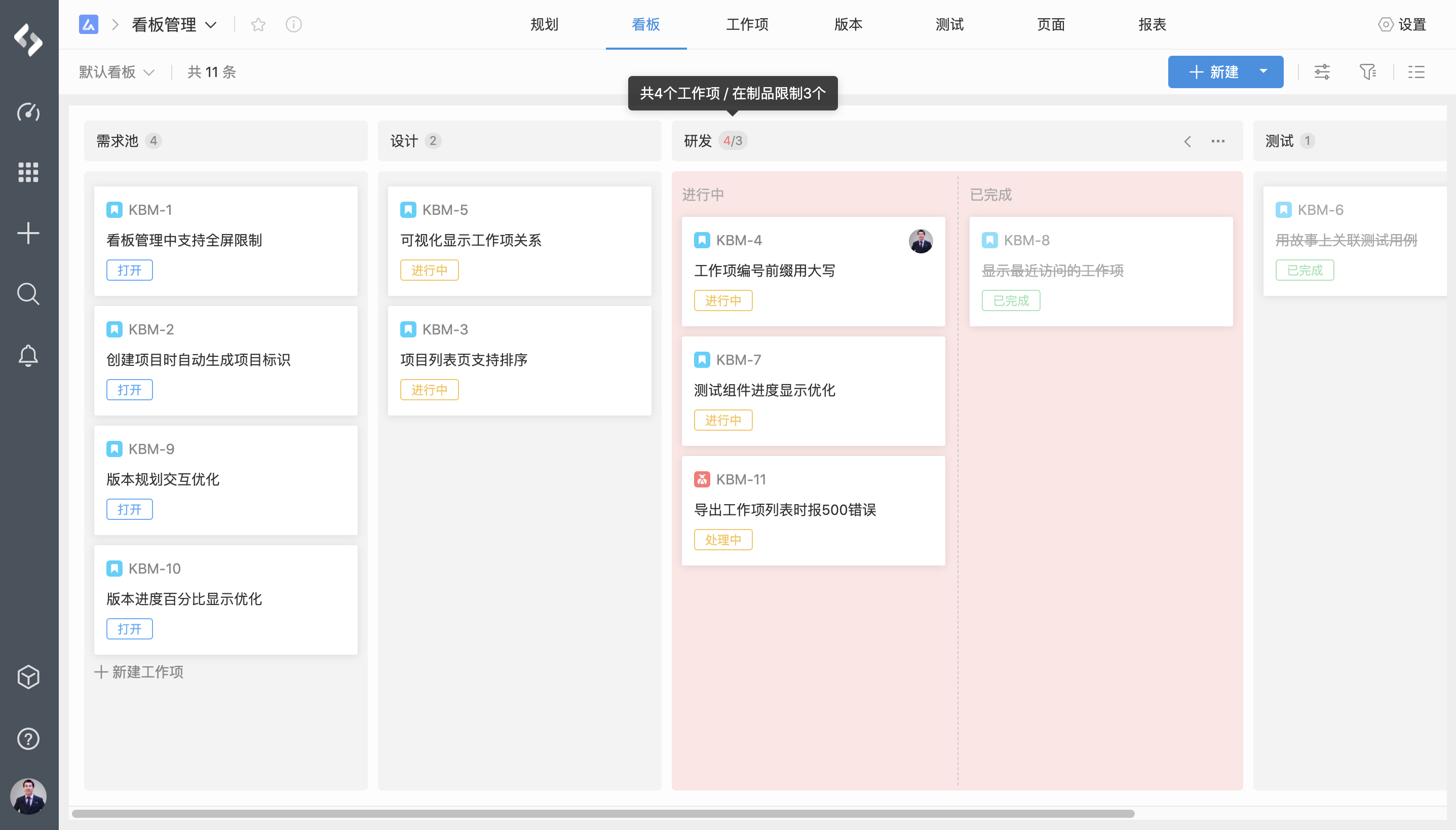Star the 看板管理 project as favorite
This screenshot has height=830, width=1456.
tap(258, 24)
